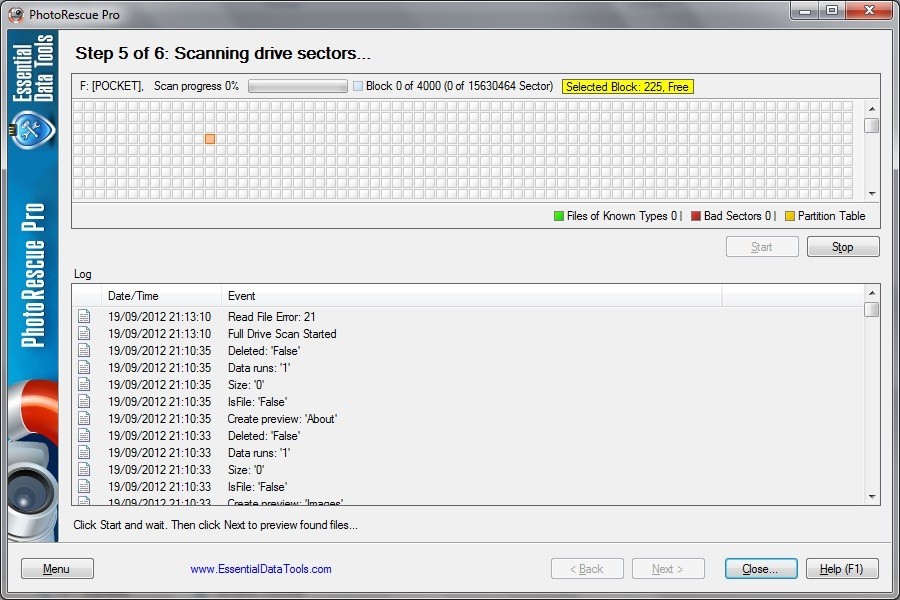Screen dimensions: 900x600
Task: Click the Close... button
Action: coord(761,569)
